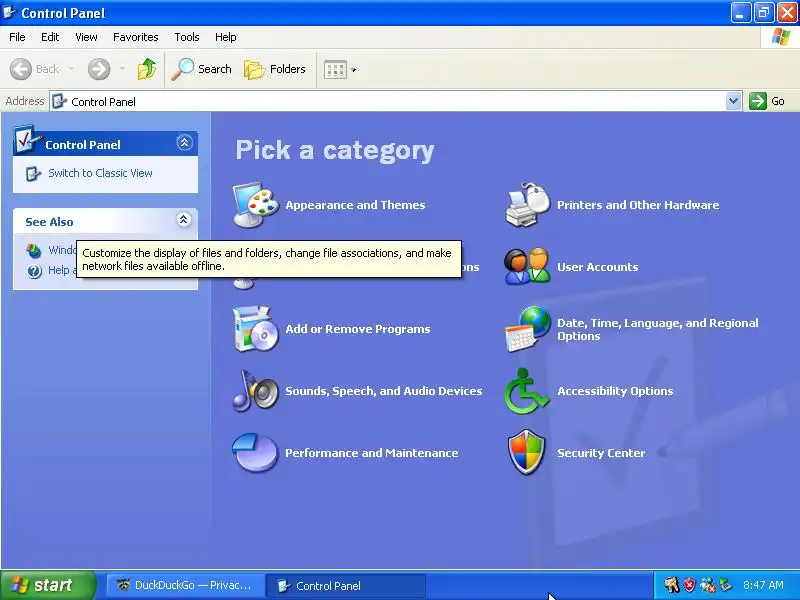Click the Performance and Maintenance pie chart icon
The height and width of the screenshot is (600, 800).
(x=255, y=453)
